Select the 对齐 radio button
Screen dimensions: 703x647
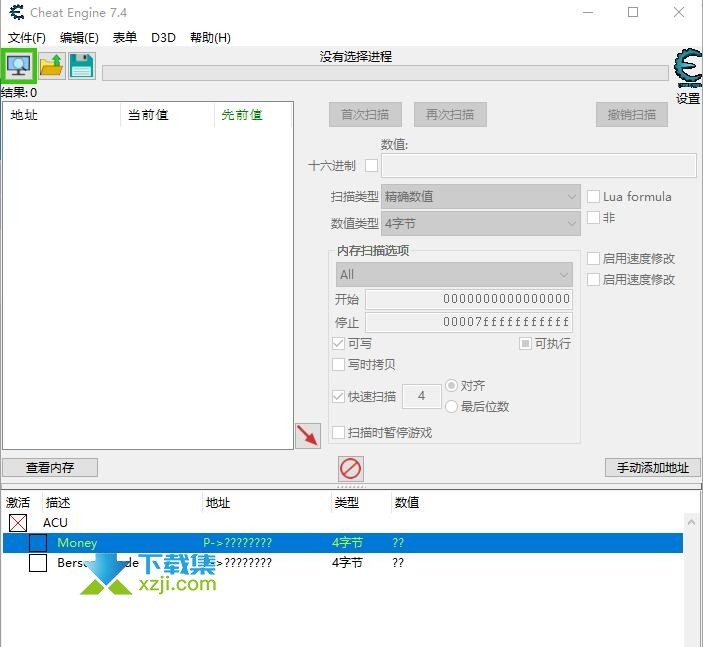pyautogui.click(x=451, y=386)
